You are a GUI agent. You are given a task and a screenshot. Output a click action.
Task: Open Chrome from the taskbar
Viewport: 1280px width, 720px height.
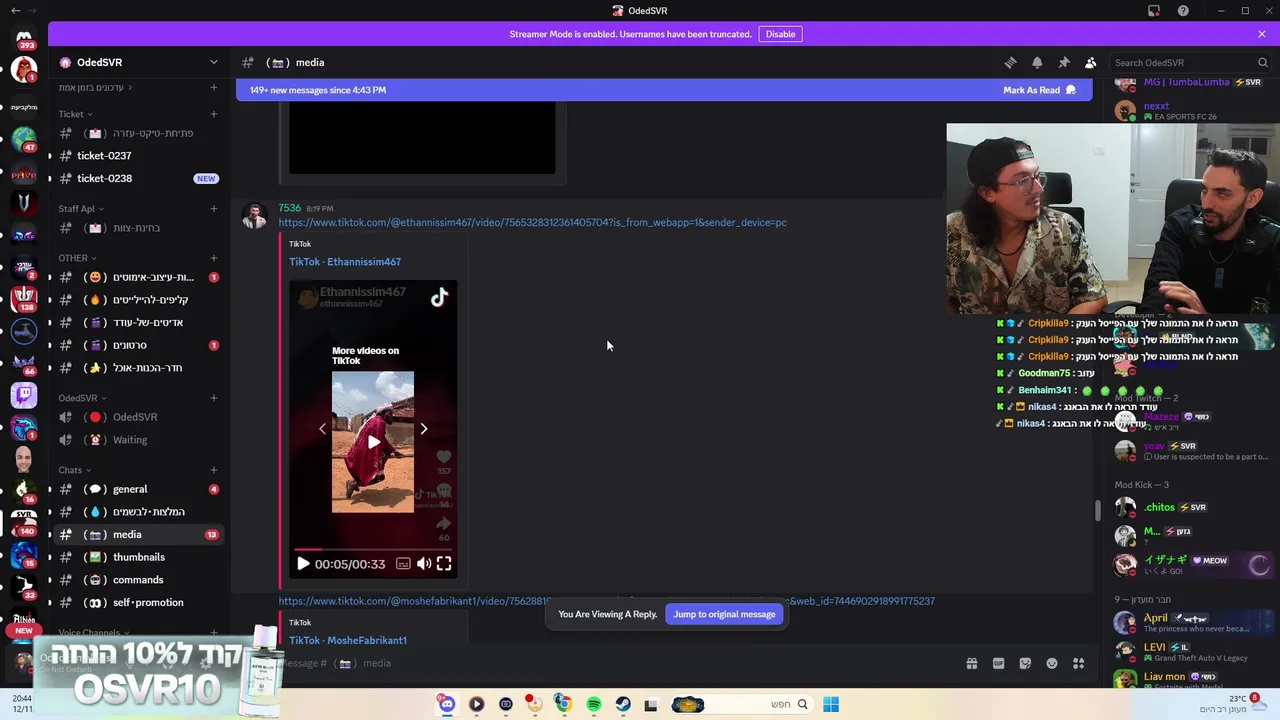(564, 704)
